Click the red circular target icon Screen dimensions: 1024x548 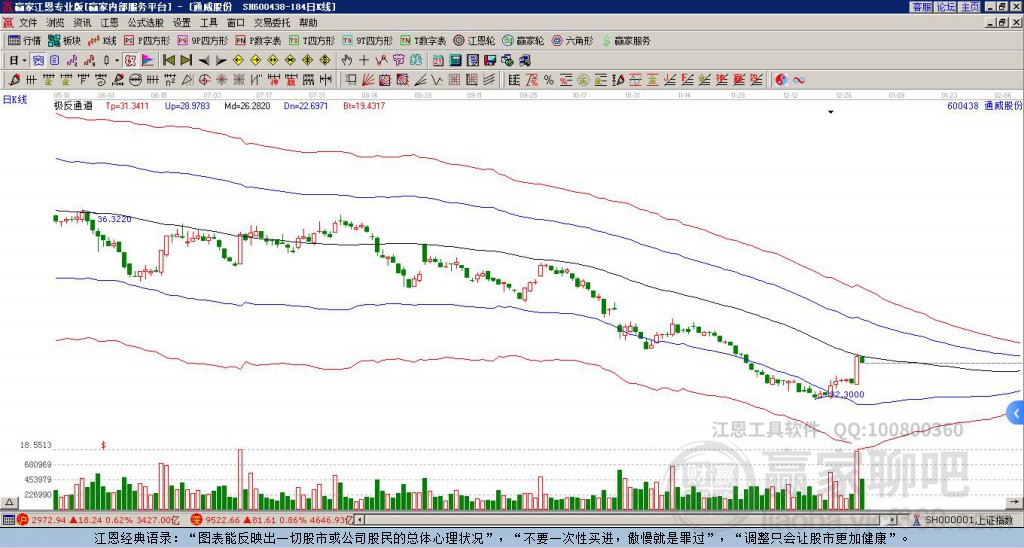pyautogui.click(x=204, y=80)
